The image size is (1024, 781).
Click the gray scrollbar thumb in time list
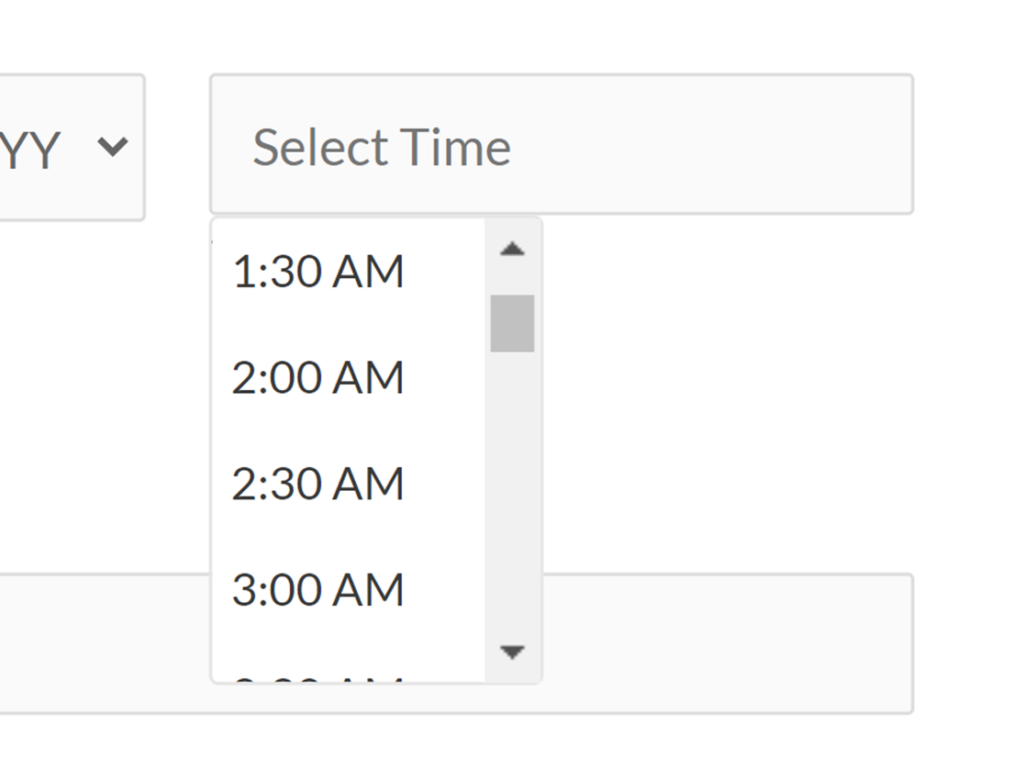[x=512, y=323]
